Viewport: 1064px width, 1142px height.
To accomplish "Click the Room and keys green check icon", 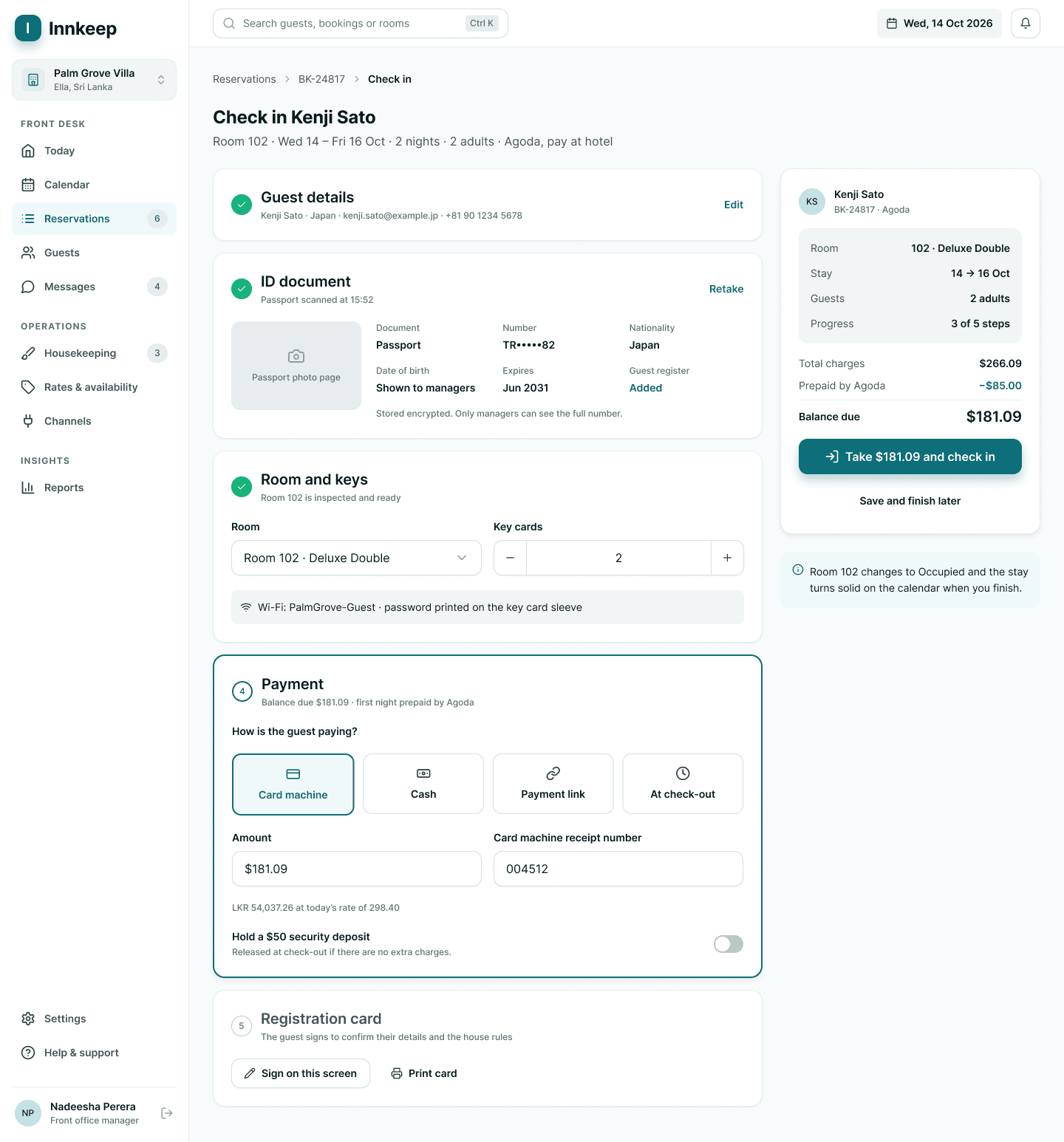I will coord(242,487).
